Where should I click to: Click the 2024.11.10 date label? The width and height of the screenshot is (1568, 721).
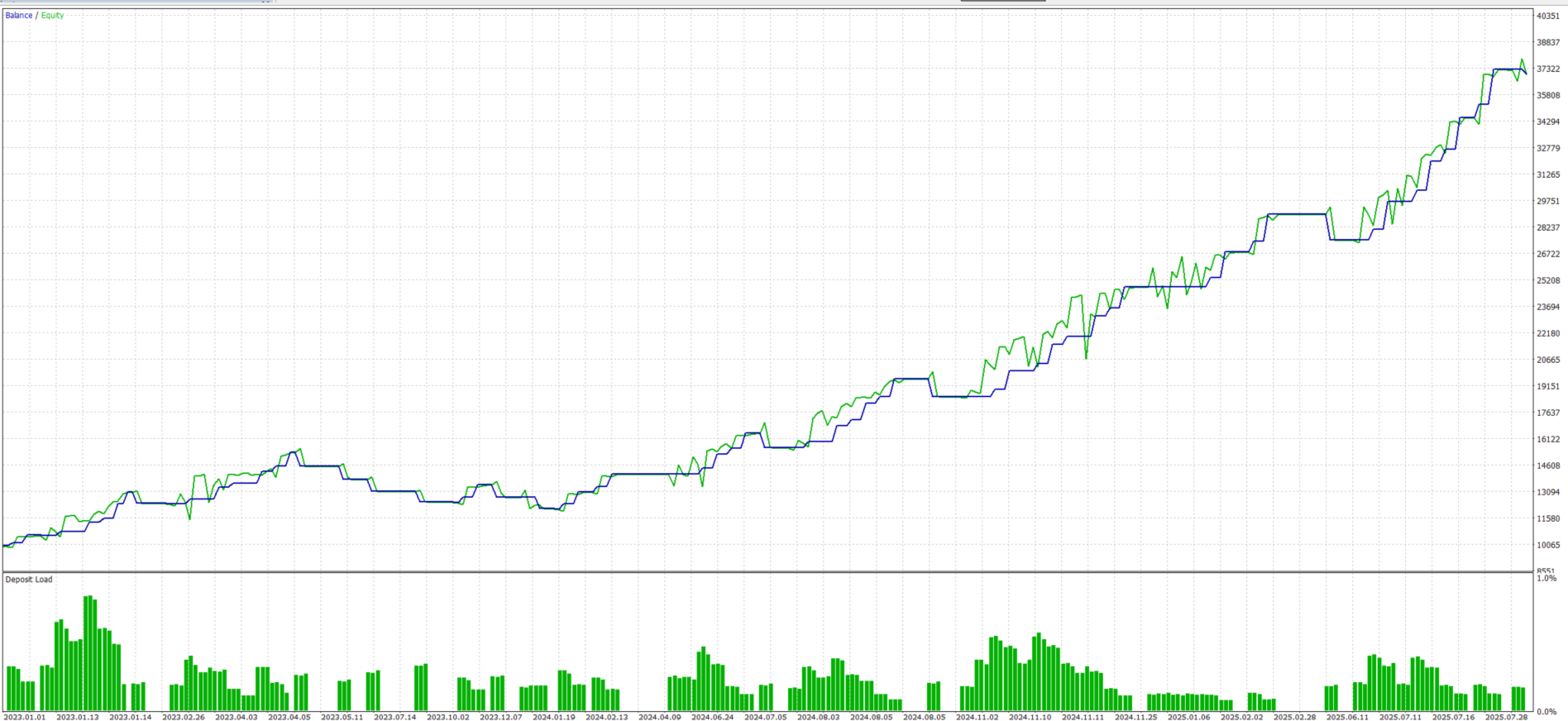[1030, 717]
